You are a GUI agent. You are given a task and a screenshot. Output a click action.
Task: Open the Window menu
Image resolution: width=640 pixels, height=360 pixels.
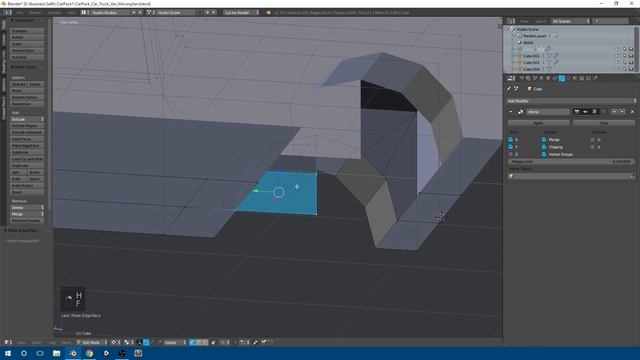click(x=54, y=13)
